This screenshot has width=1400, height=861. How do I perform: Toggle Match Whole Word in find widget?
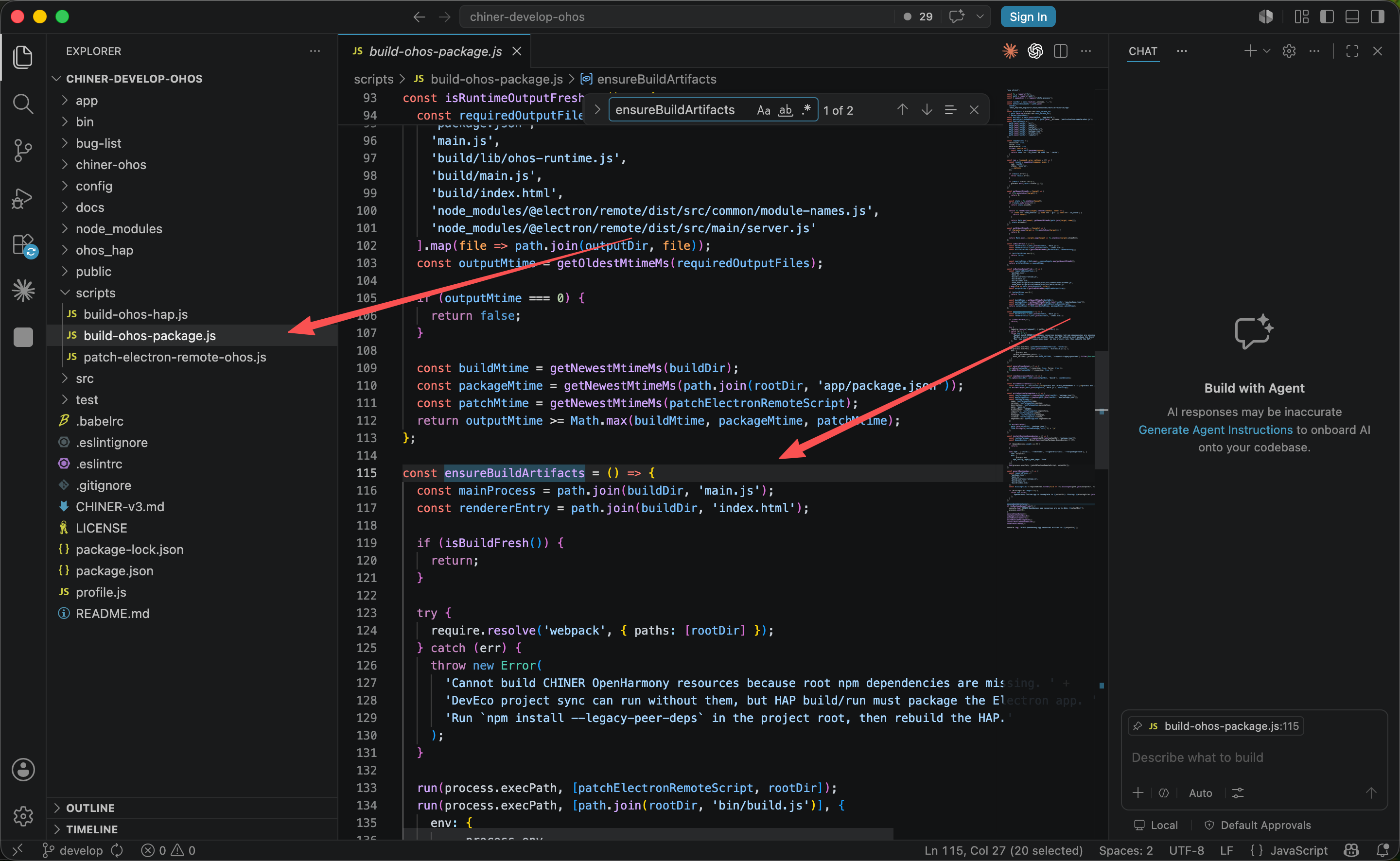point(786,110)
